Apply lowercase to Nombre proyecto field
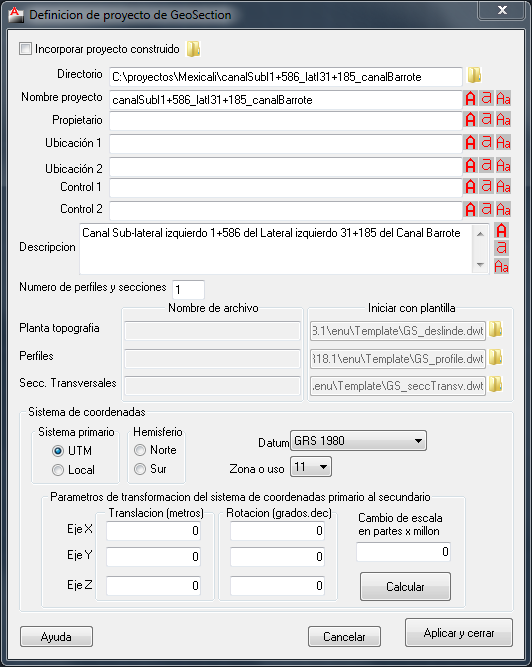 tap(486, 99)
